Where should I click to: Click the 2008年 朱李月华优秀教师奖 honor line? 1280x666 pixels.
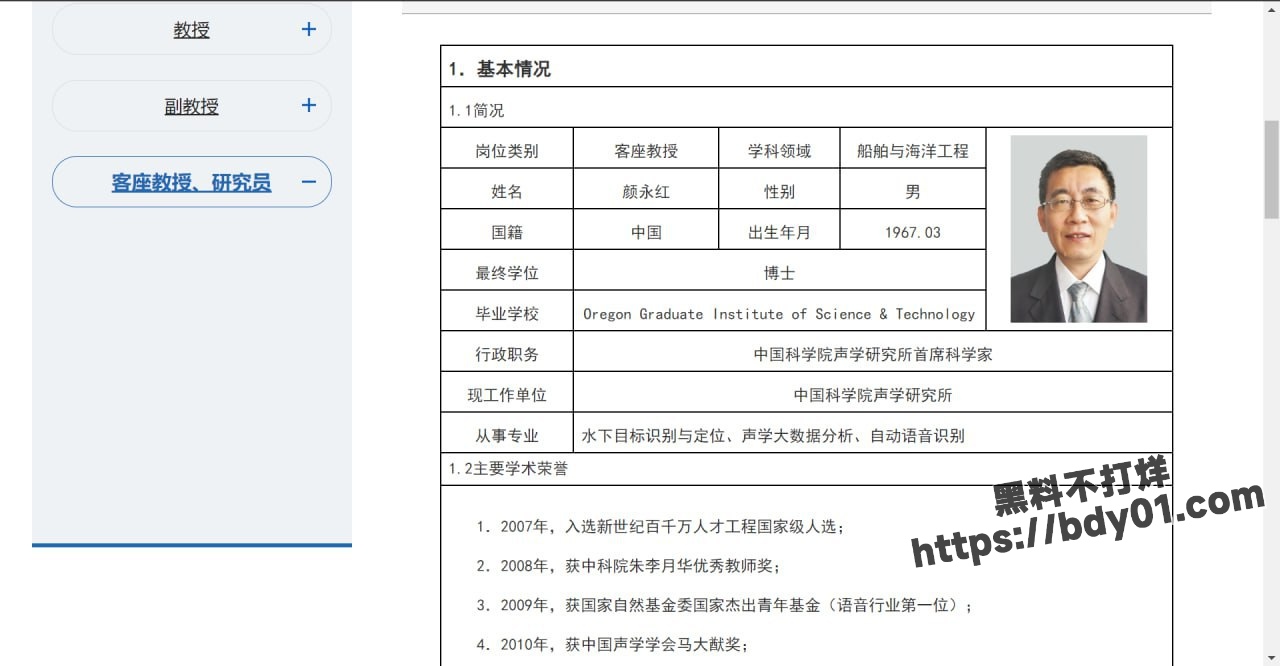coord(628,566)
